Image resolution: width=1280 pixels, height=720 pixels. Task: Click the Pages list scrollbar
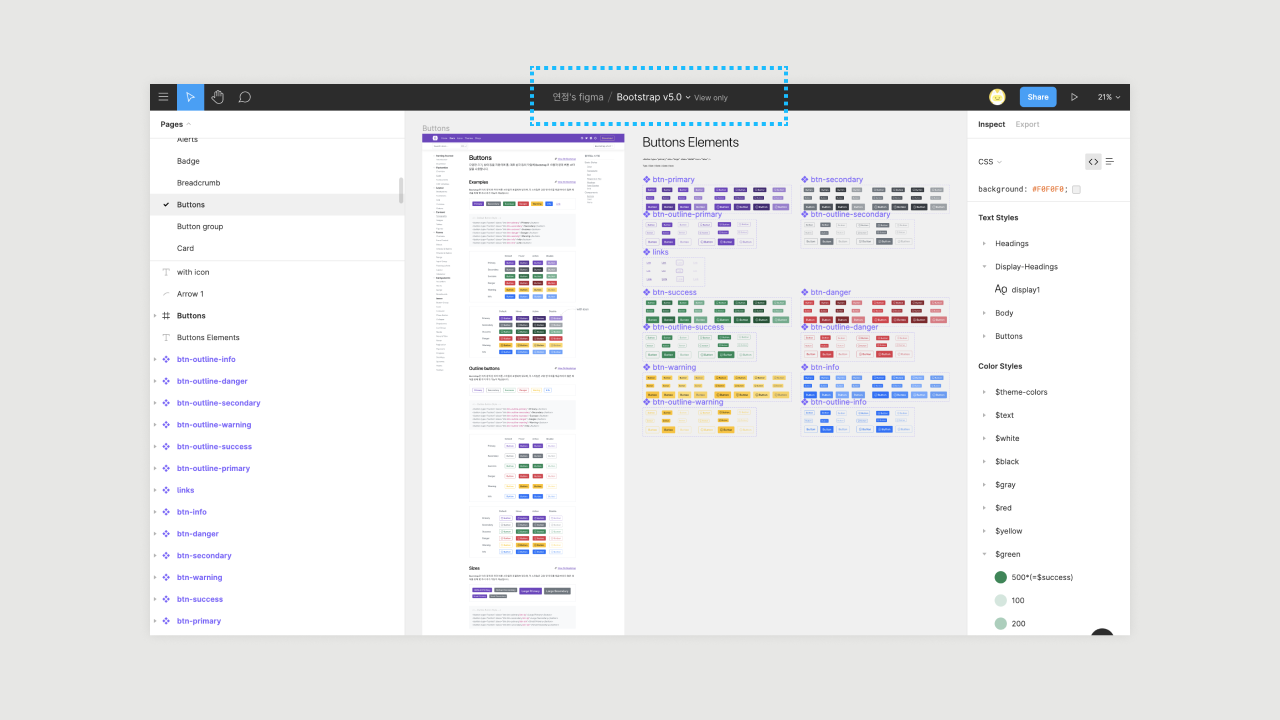(x=401, y=190)
